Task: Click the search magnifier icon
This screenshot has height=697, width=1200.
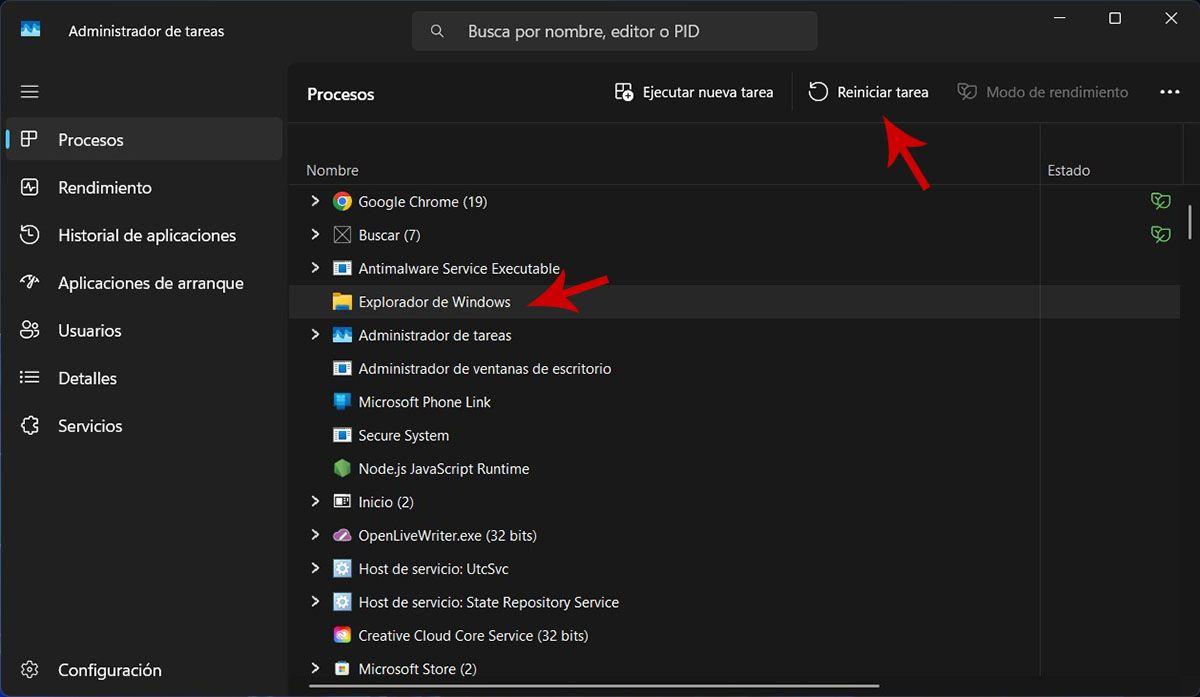Action: pyautogui.click(x=437, y=32)
